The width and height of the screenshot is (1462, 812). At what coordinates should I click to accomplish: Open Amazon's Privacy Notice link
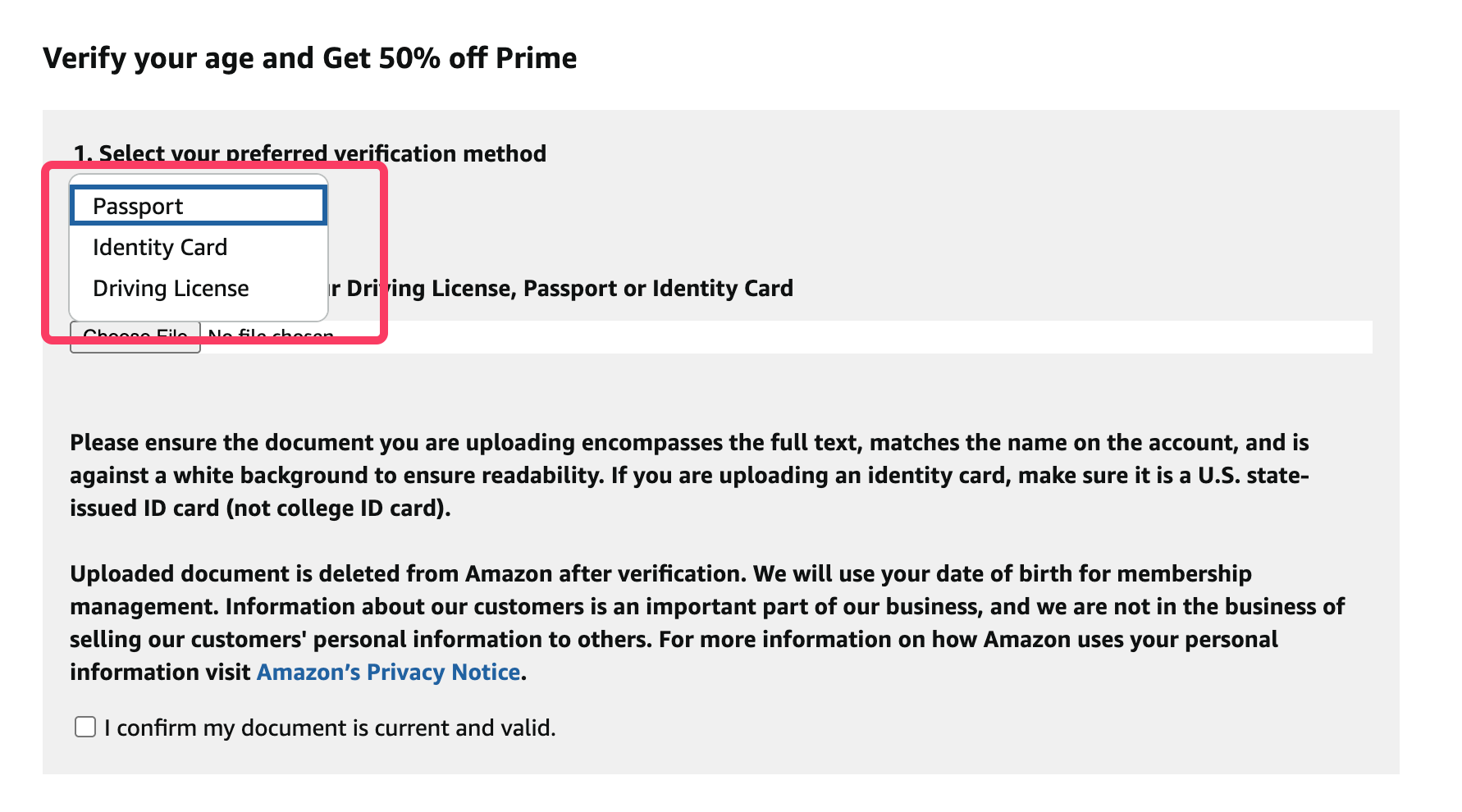point(388,672)
